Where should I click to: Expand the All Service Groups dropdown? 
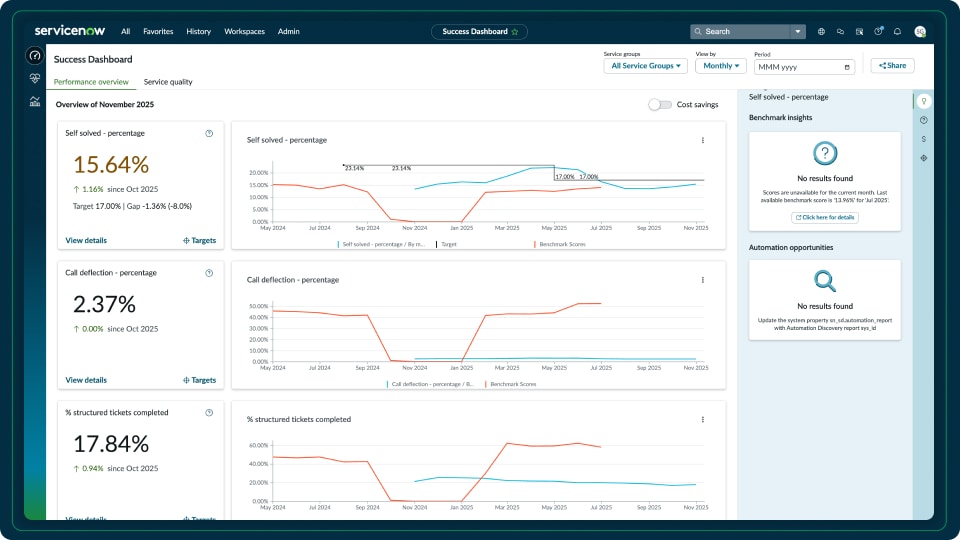[645, 66]
